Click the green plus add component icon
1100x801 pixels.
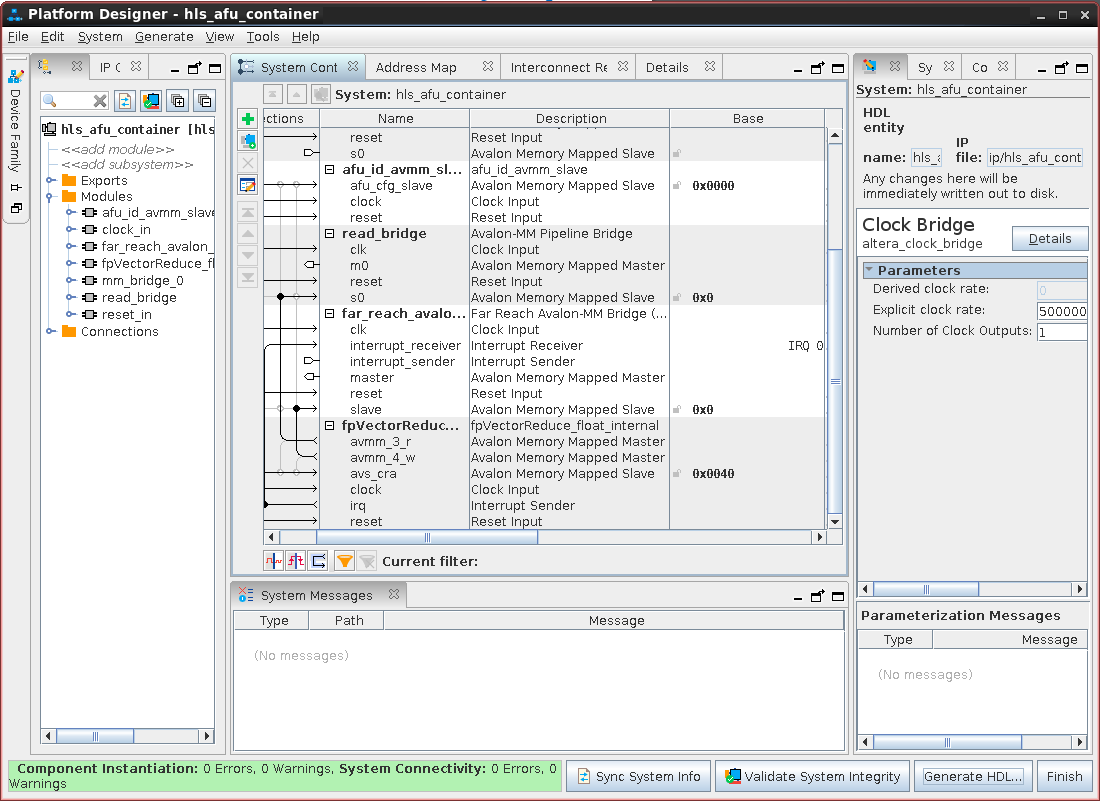(248, 120)
